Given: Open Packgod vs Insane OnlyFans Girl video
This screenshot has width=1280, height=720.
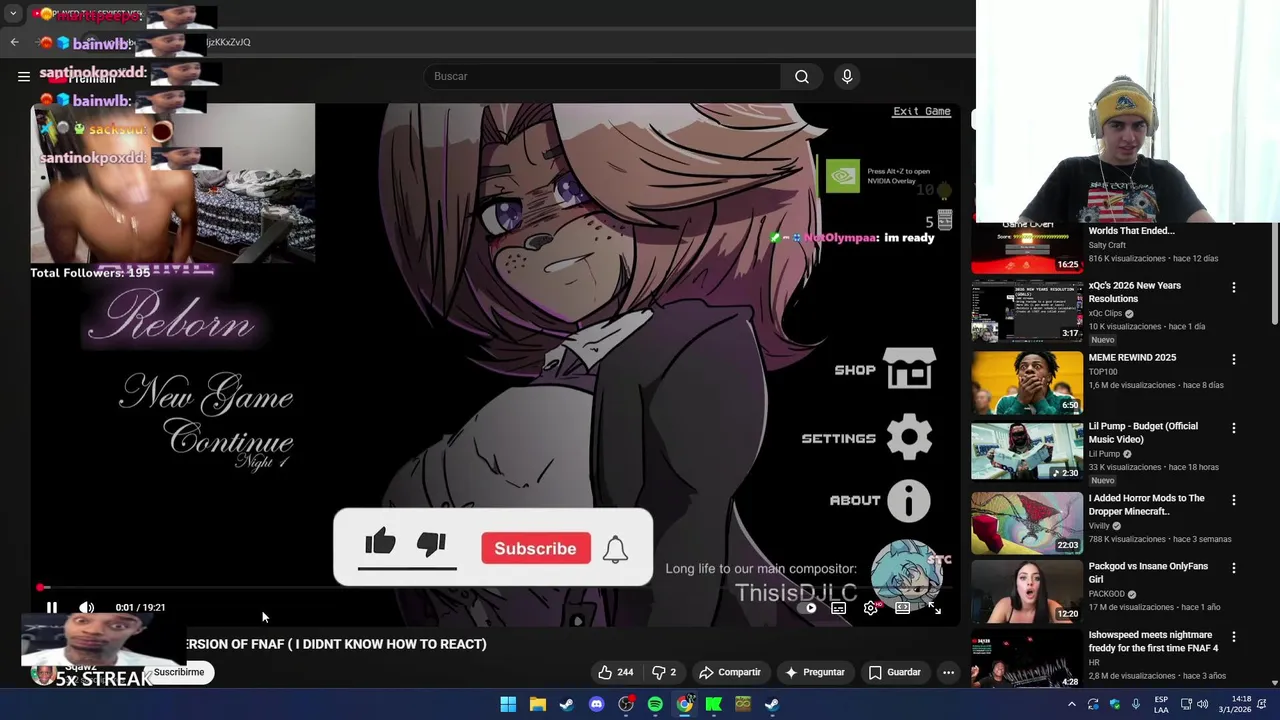Looking at the screenshot, I should 1148,573.
